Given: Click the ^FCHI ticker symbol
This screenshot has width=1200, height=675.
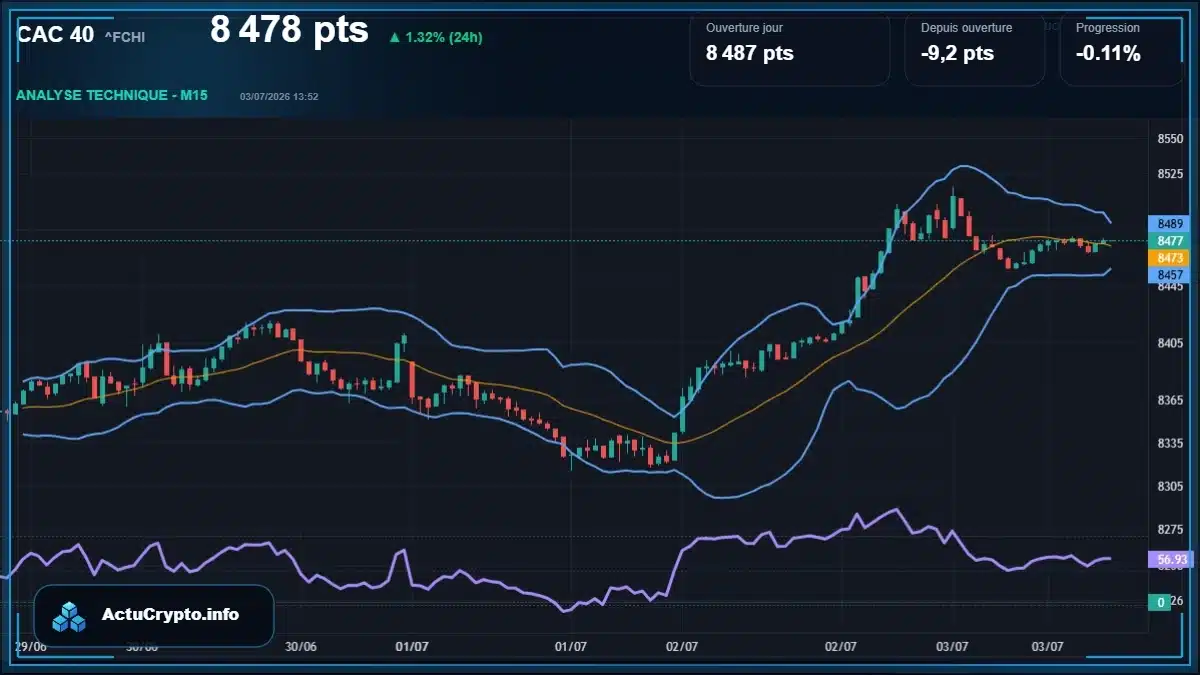Looking at the screenshot, I should coord(125,38).
